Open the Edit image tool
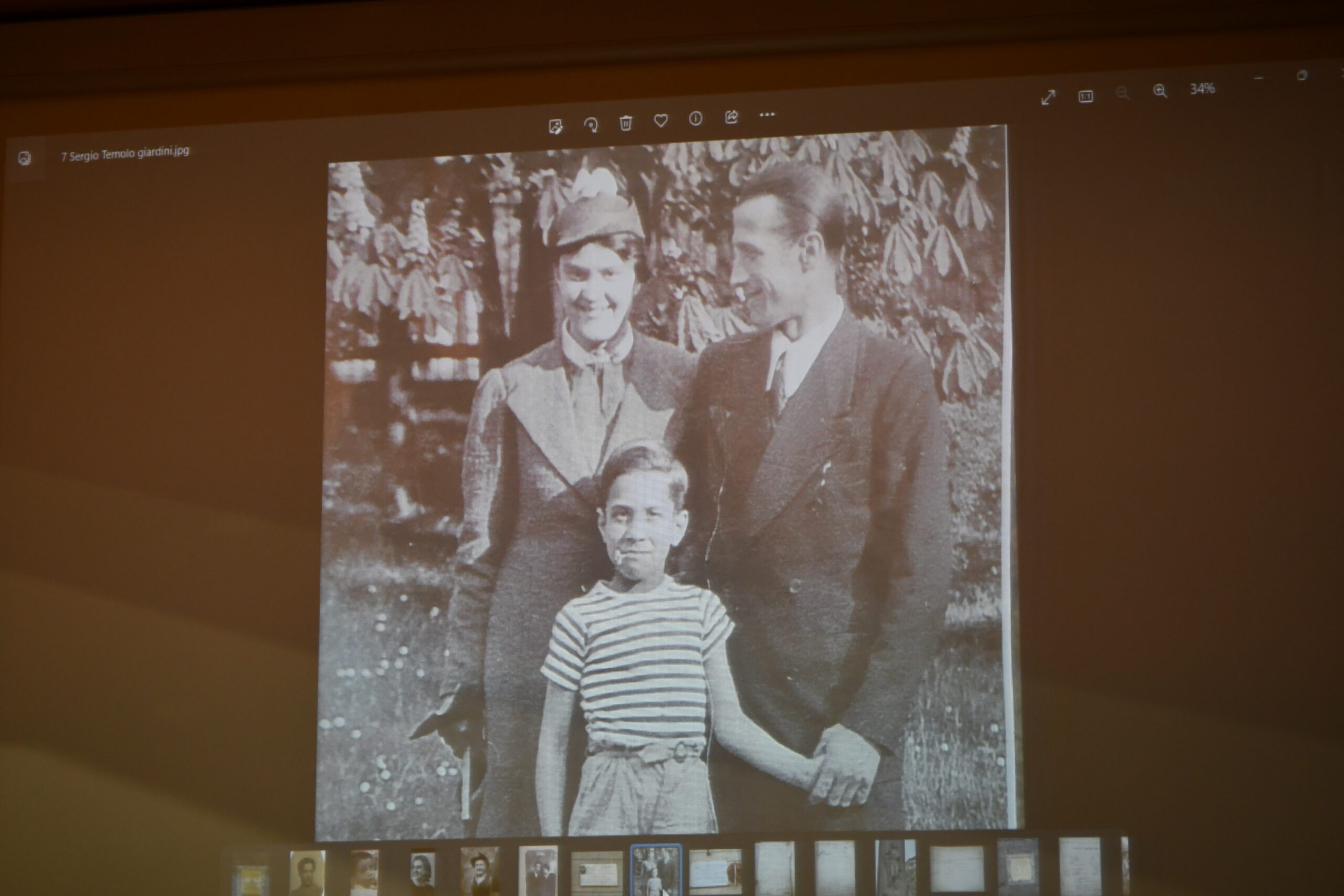 (x=555, y=127)
